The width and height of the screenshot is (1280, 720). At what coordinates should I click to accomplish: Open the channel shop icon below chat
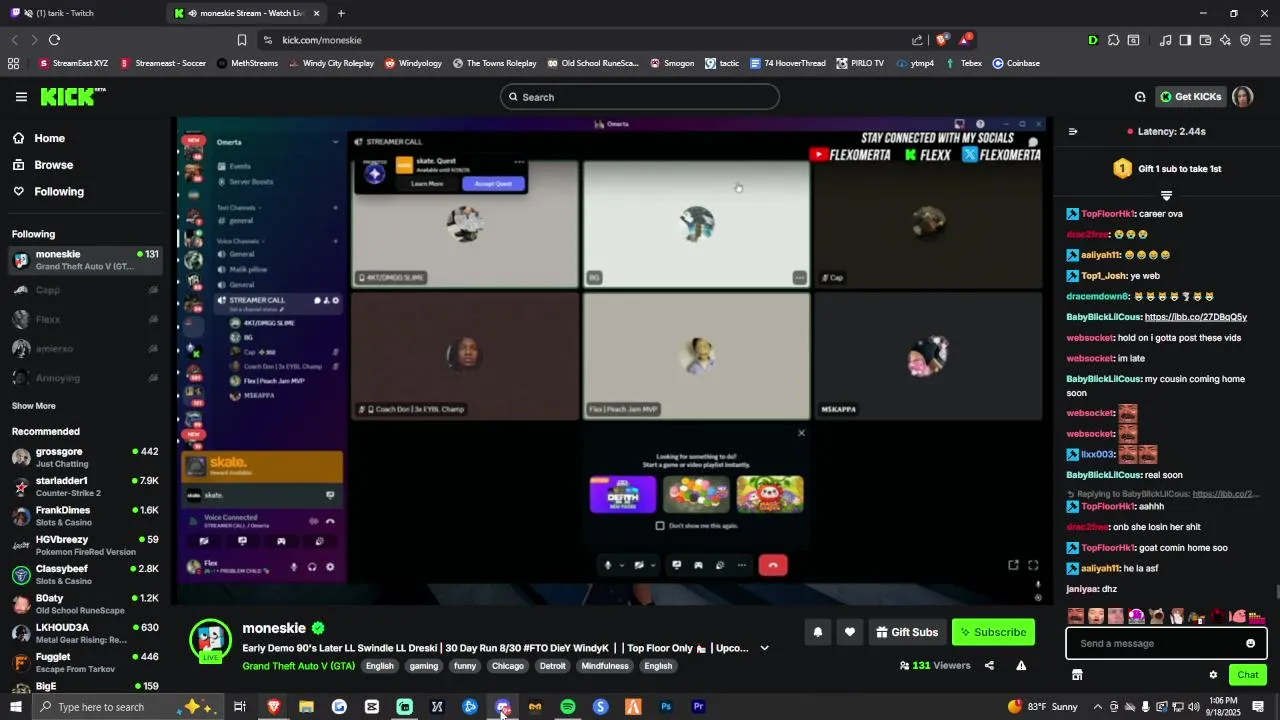1077,675
